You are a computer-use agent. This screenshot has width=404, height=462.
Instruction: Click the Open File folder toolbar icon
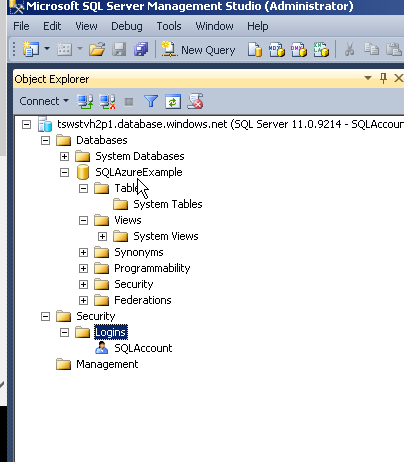point(97,50)
